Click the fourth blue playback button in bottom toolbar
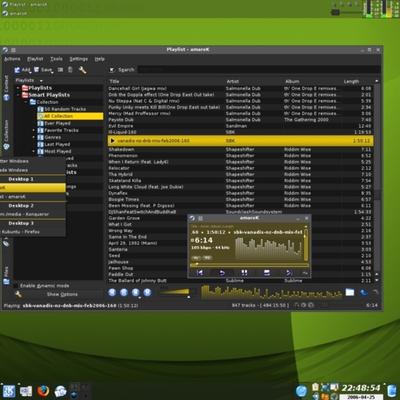 click(147, 293)
